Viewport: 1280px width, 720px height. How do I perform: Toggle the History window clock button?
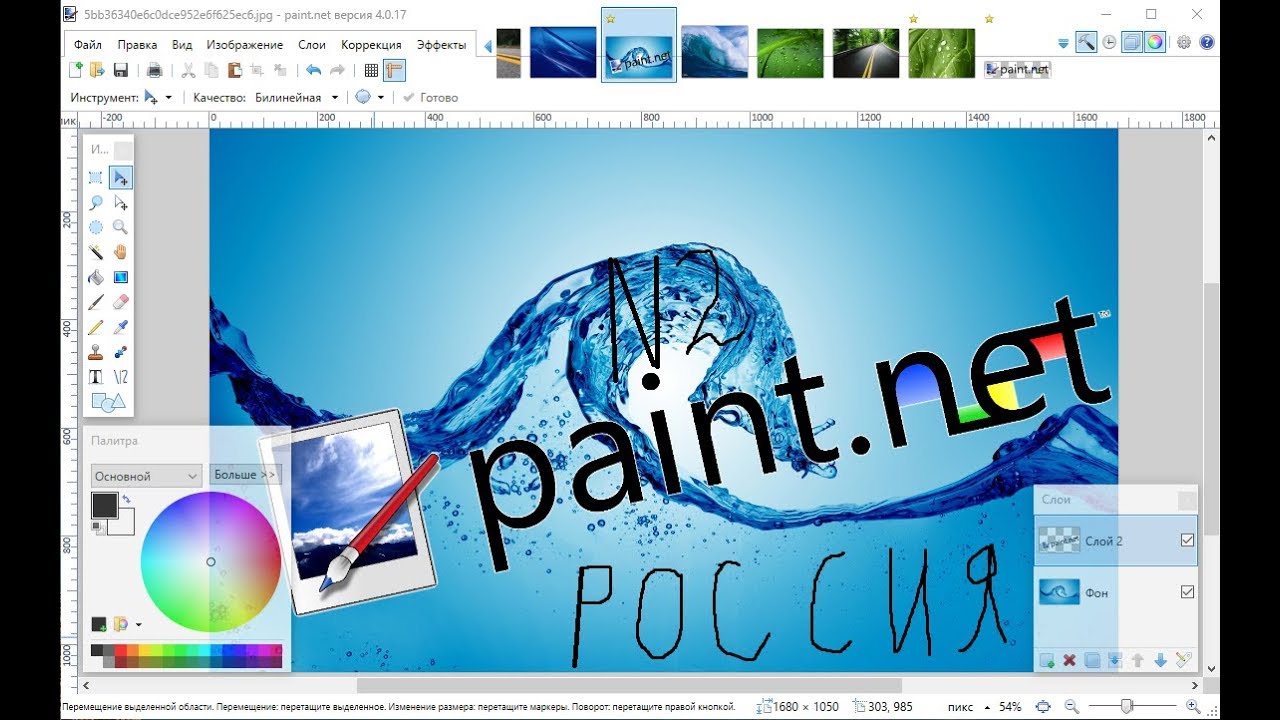(1109, 42)
